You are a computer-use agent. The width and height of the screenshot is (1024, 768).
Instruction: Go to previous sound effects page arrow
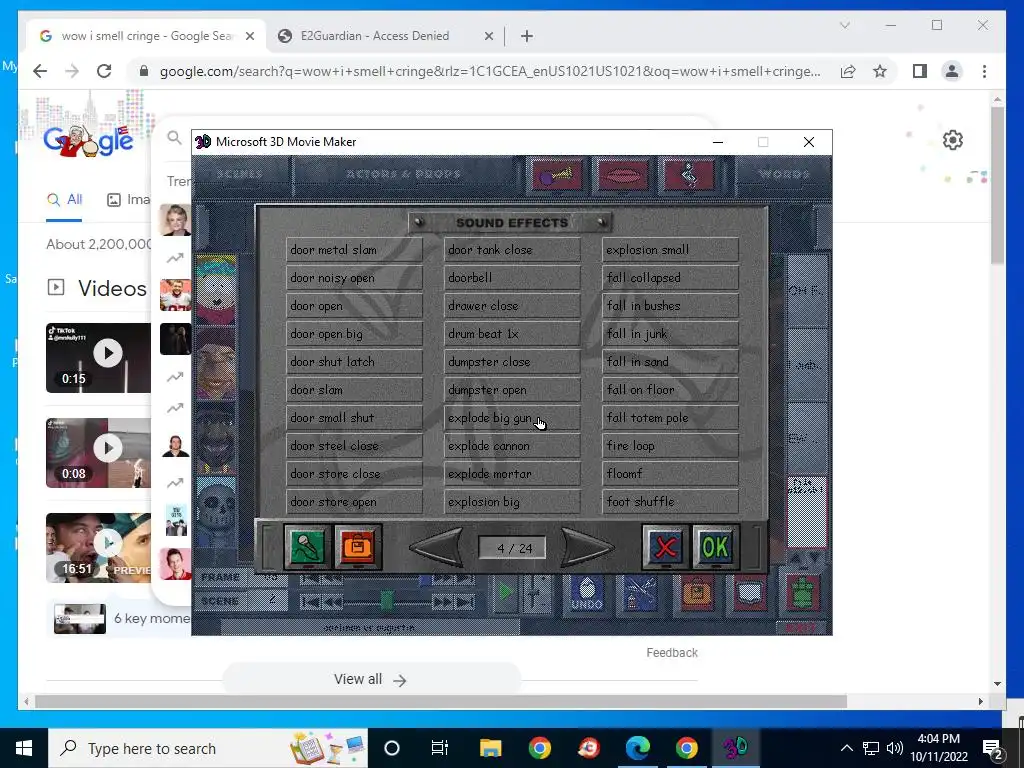pyautogui.click(x=438, y=547)
